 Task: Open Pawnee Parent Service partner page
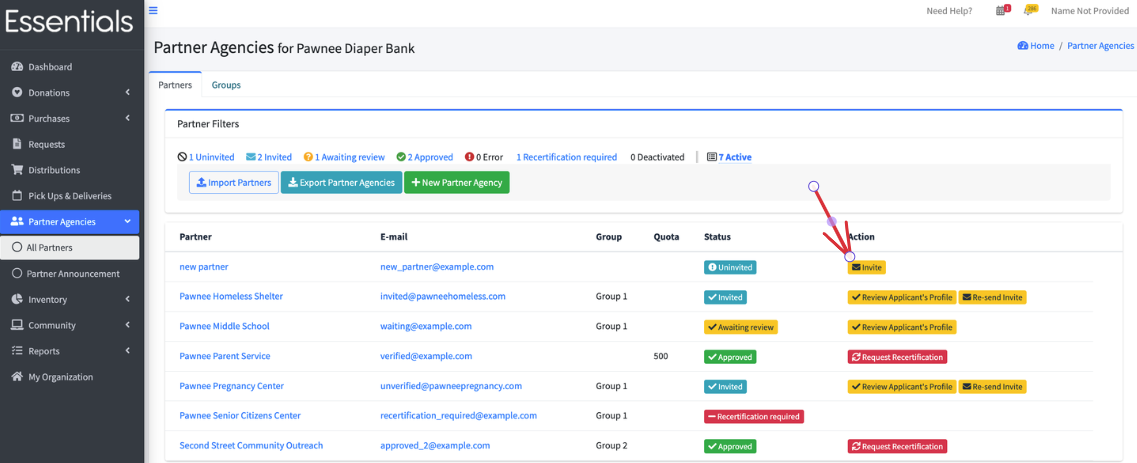click(225, 356)
